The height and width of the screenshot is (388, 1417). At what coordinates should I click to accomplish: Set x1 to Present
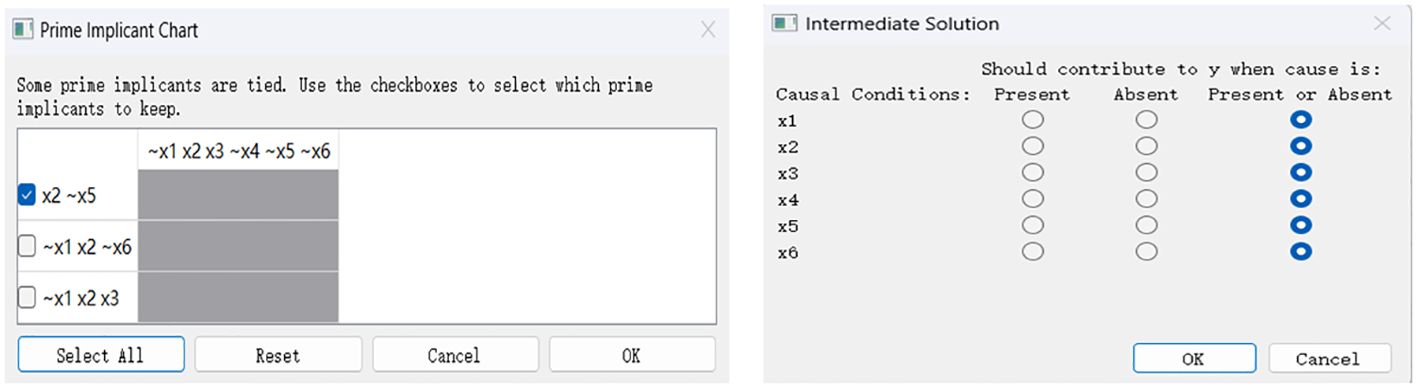click(x=1033, y=120)
